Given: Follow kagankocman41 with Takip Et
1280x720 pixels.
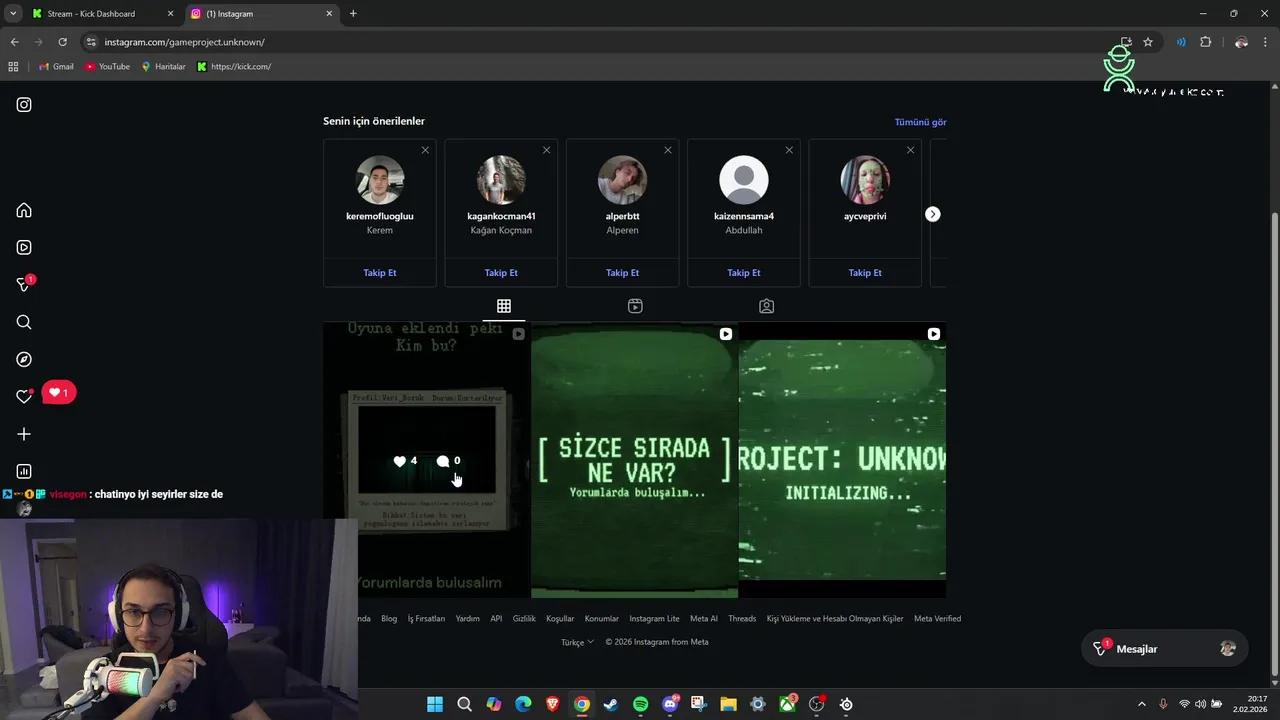Looking at the screenshot, I should (501, 272).
